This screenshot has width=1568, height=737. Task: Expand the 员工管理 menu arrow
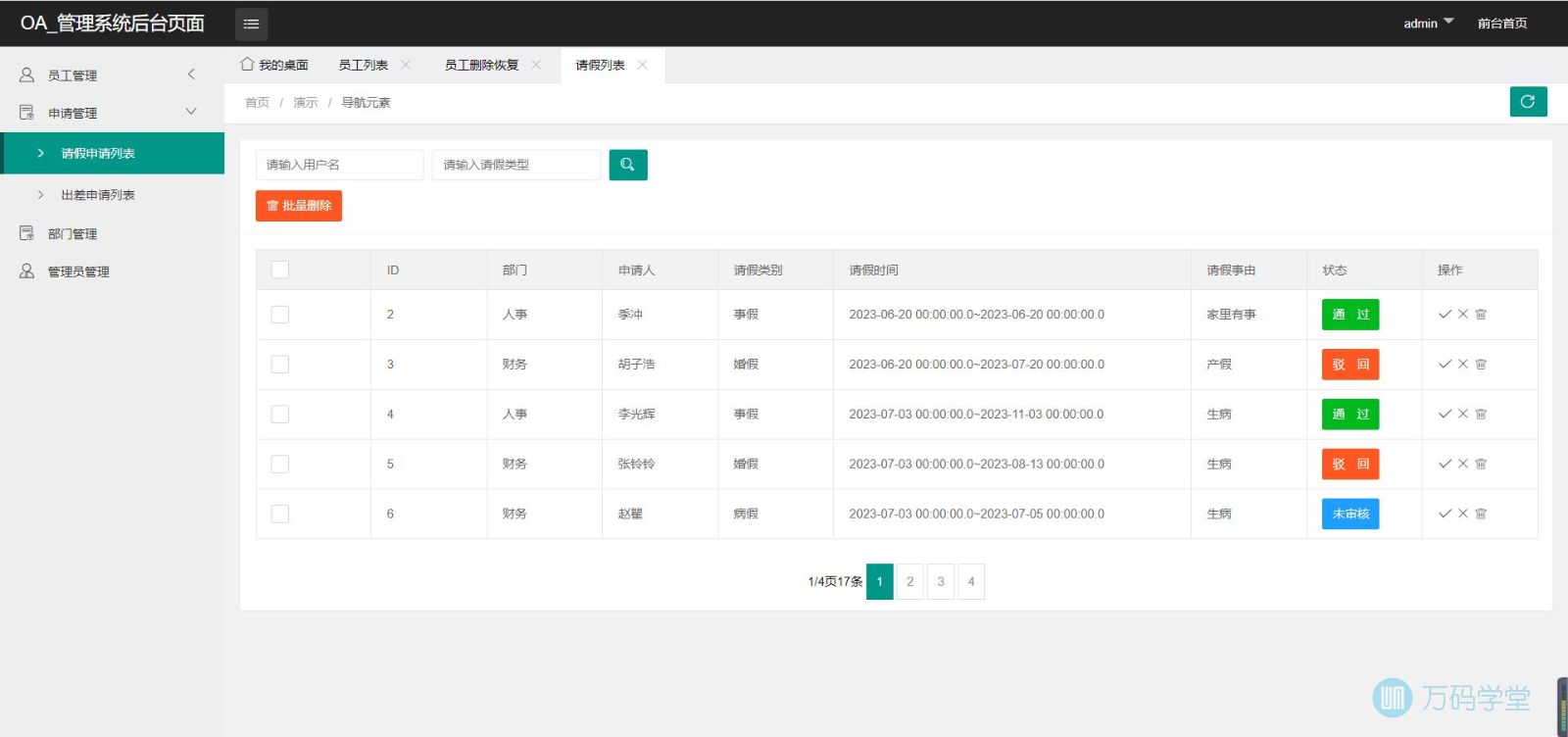(191, 74)
